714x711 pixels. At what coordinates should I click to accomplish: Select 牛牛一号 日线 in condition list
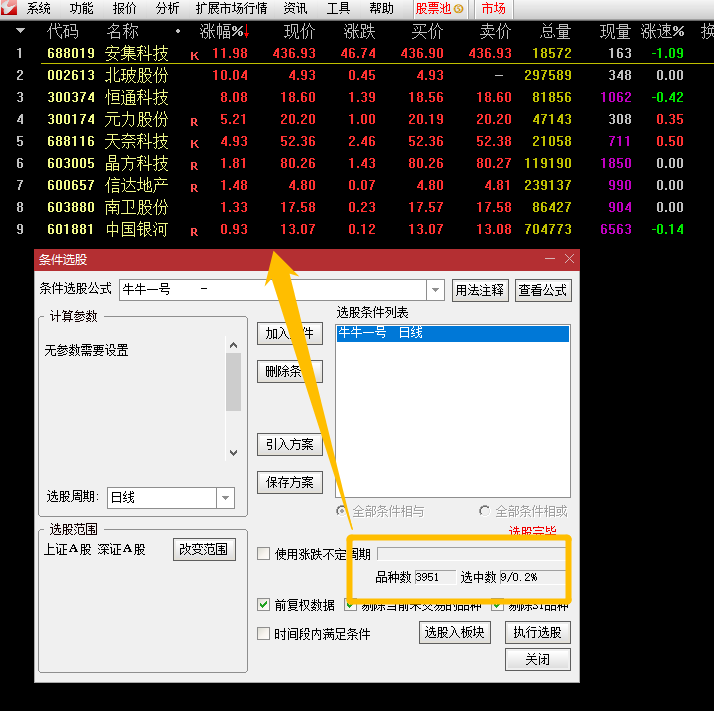(x=453, y=333)
